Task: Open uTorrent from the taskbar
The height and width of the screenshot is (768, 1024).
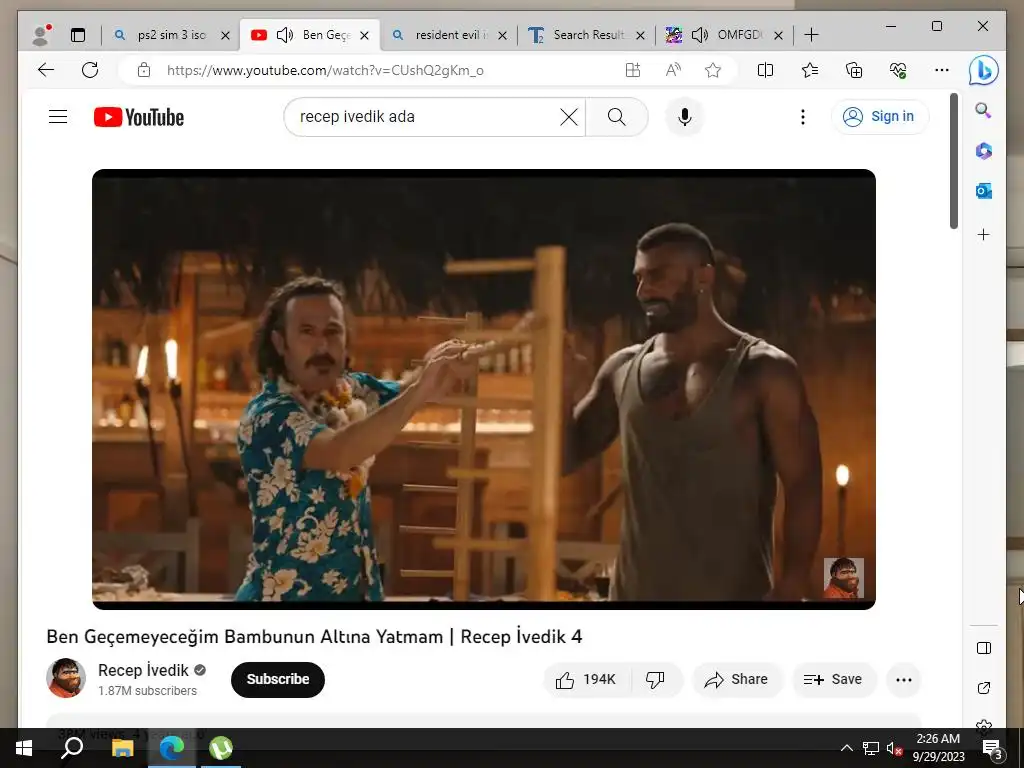Action: click(221, 748)
